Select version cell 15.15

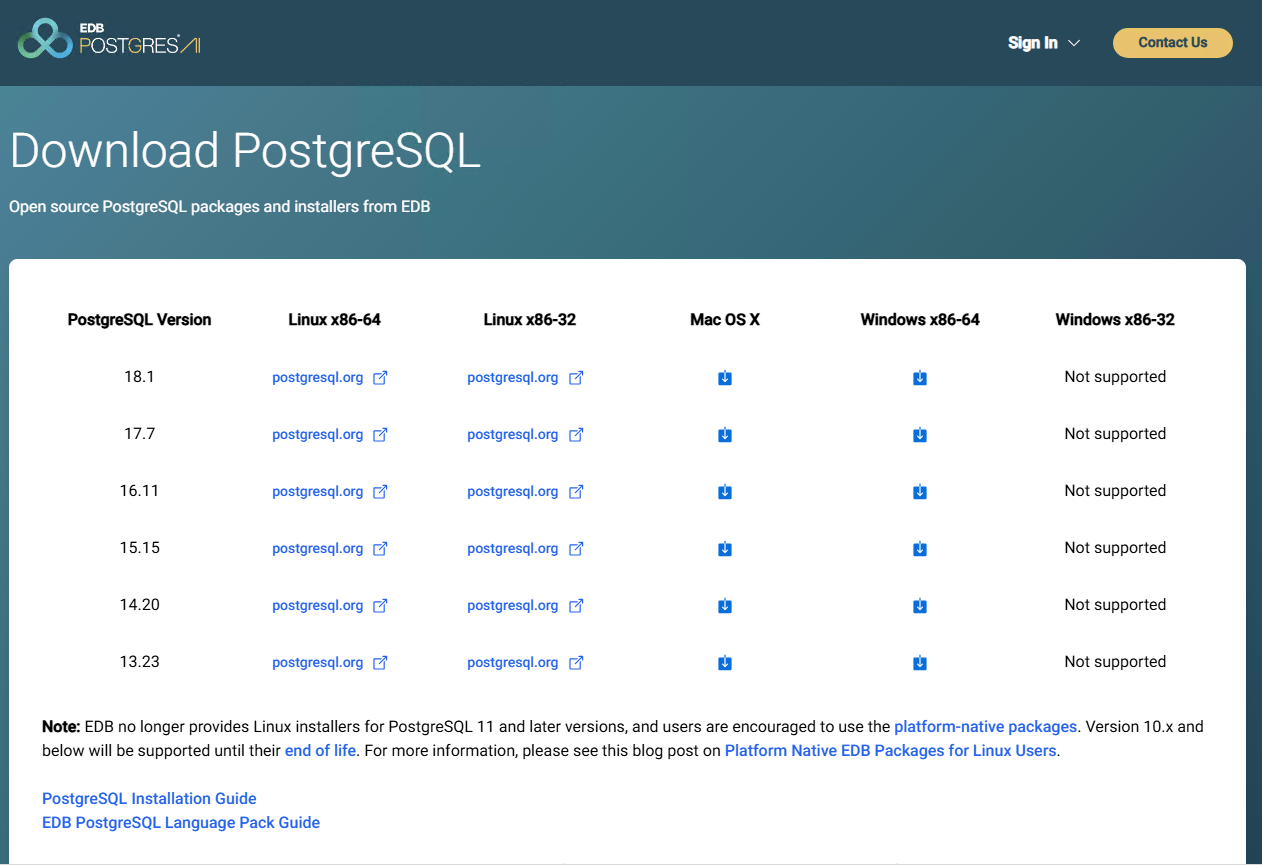coord(139,548)
